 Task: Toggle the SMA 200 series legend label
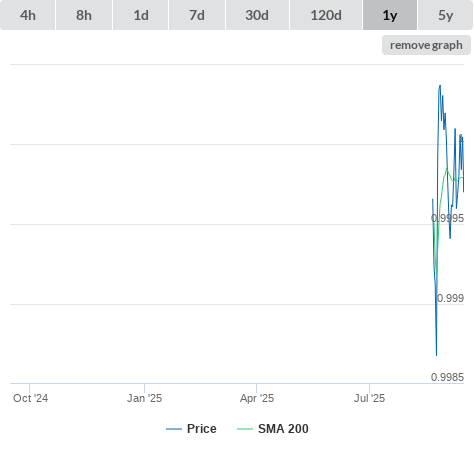tap(283, 429)
